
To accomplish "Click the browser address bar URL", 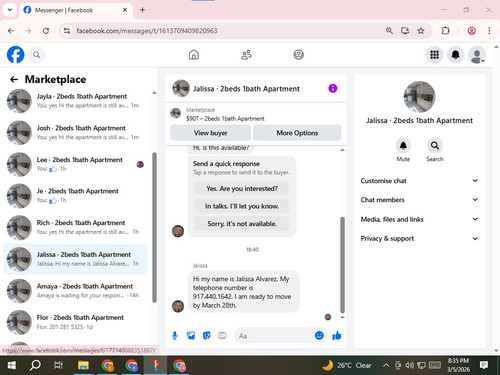I will [147, 31].
